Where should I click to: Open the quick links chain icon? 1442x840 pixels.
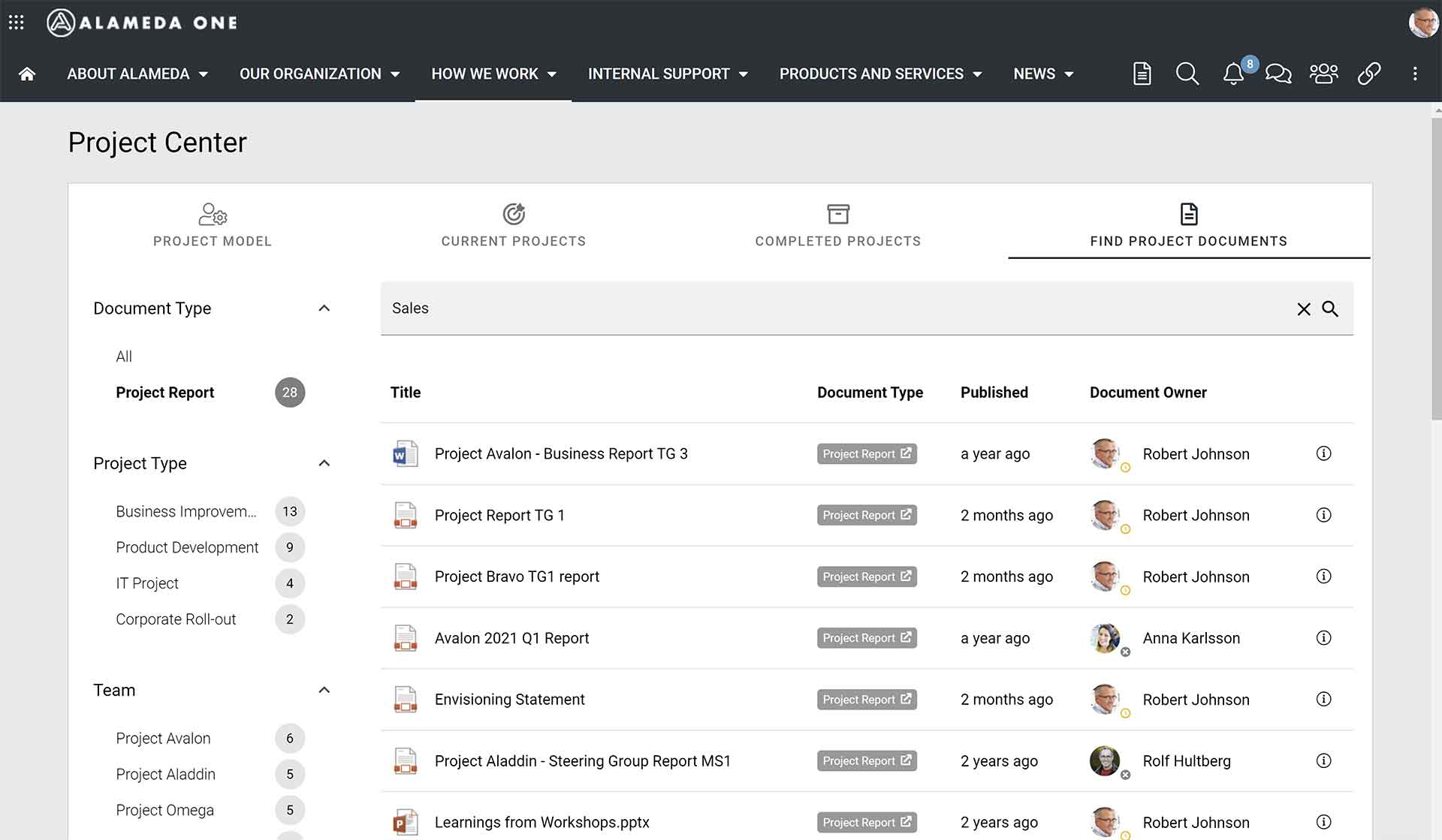click(x=1369, y=74)
